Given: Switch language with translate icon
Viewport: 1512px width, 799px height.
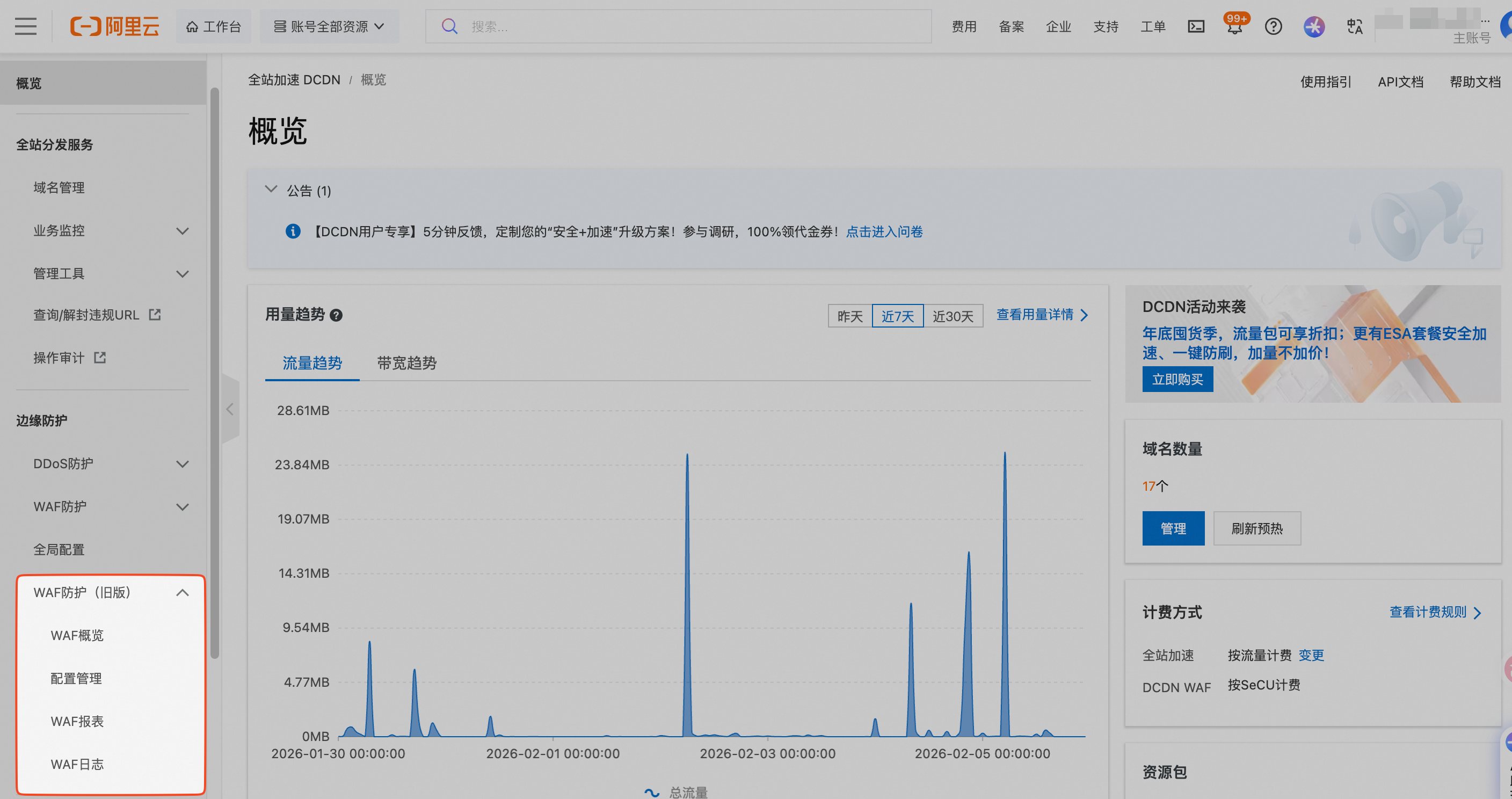Looking at the screenshot, I should click(1355, 26).
